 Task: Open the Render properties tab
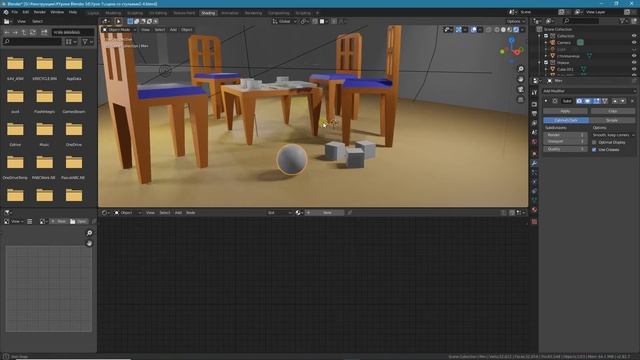534,104
